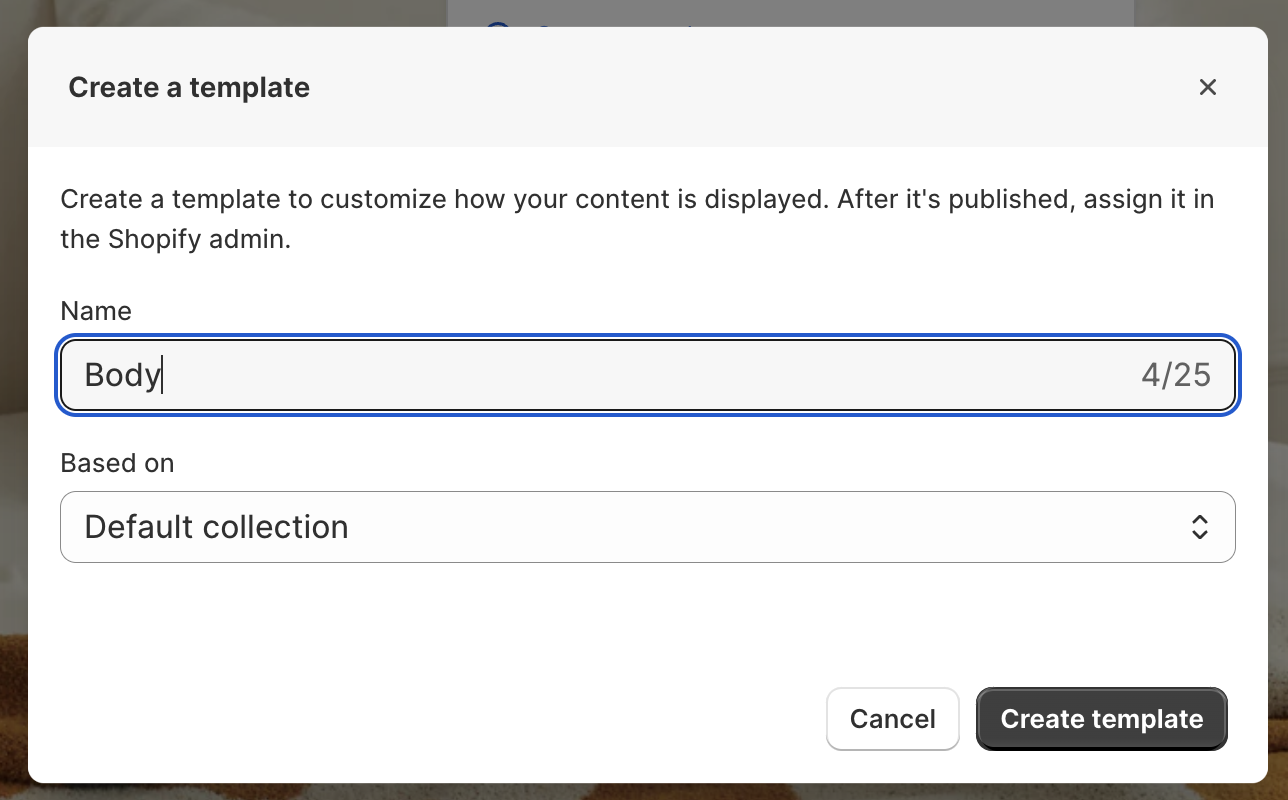Viewport: 1288px width, 800px height.
Task: Click the up-down chevron in Based on selector
Action: tap(1200, 527)
